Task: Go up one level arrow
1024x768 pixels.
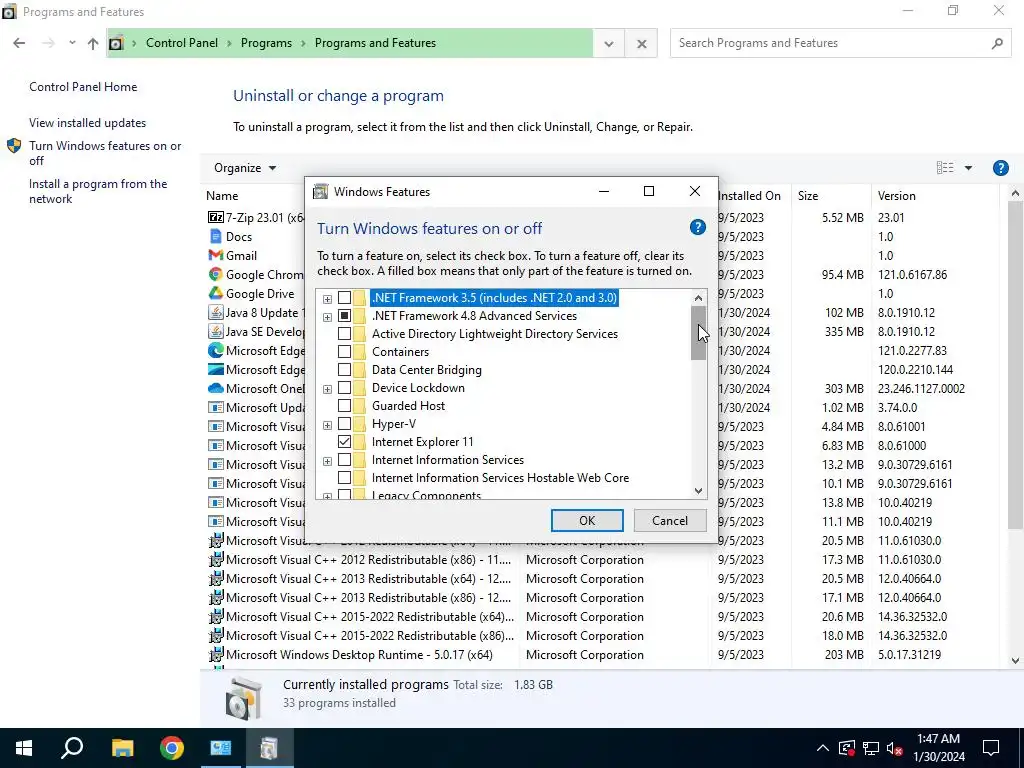Action: tap(93, 43)
